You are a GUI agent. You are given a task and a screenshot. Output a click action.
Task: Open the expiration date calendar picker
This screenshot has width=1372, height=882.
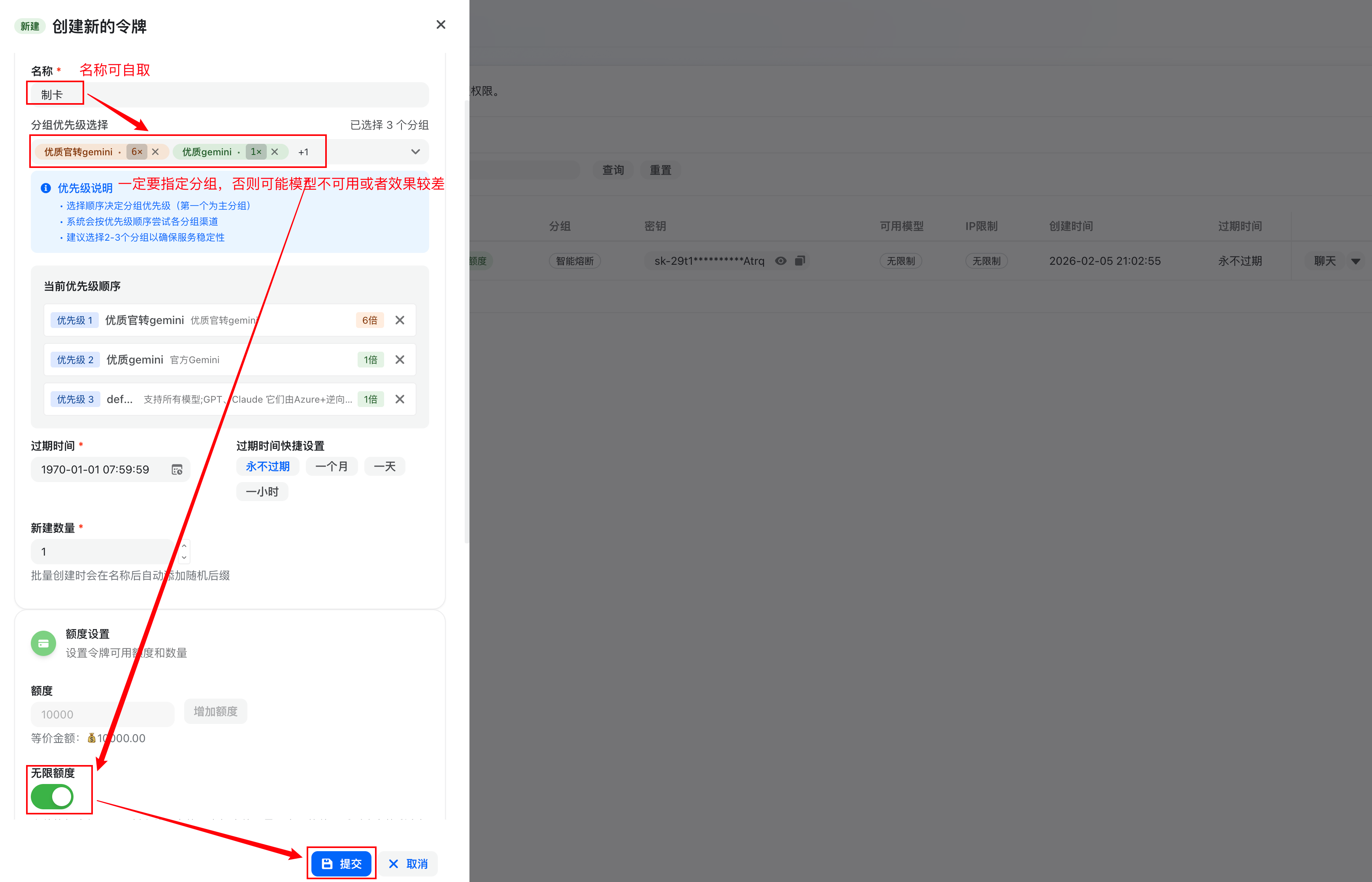(177, 469)
